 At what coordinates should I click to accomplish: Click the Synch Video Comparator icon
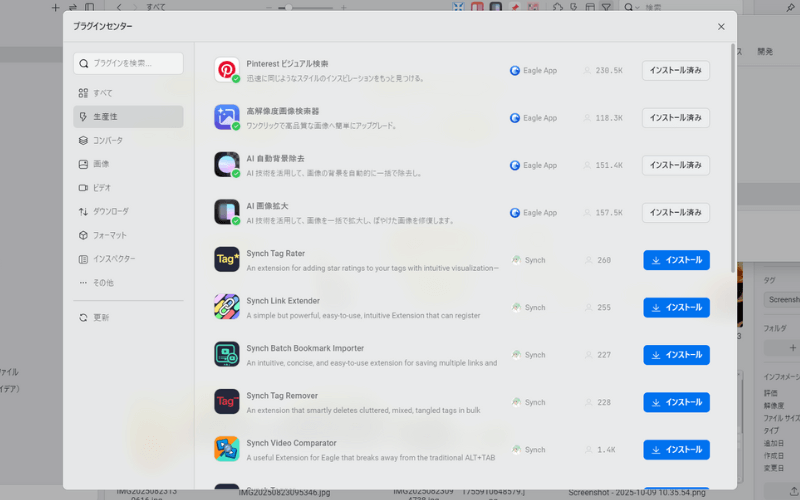coord(227,449)
